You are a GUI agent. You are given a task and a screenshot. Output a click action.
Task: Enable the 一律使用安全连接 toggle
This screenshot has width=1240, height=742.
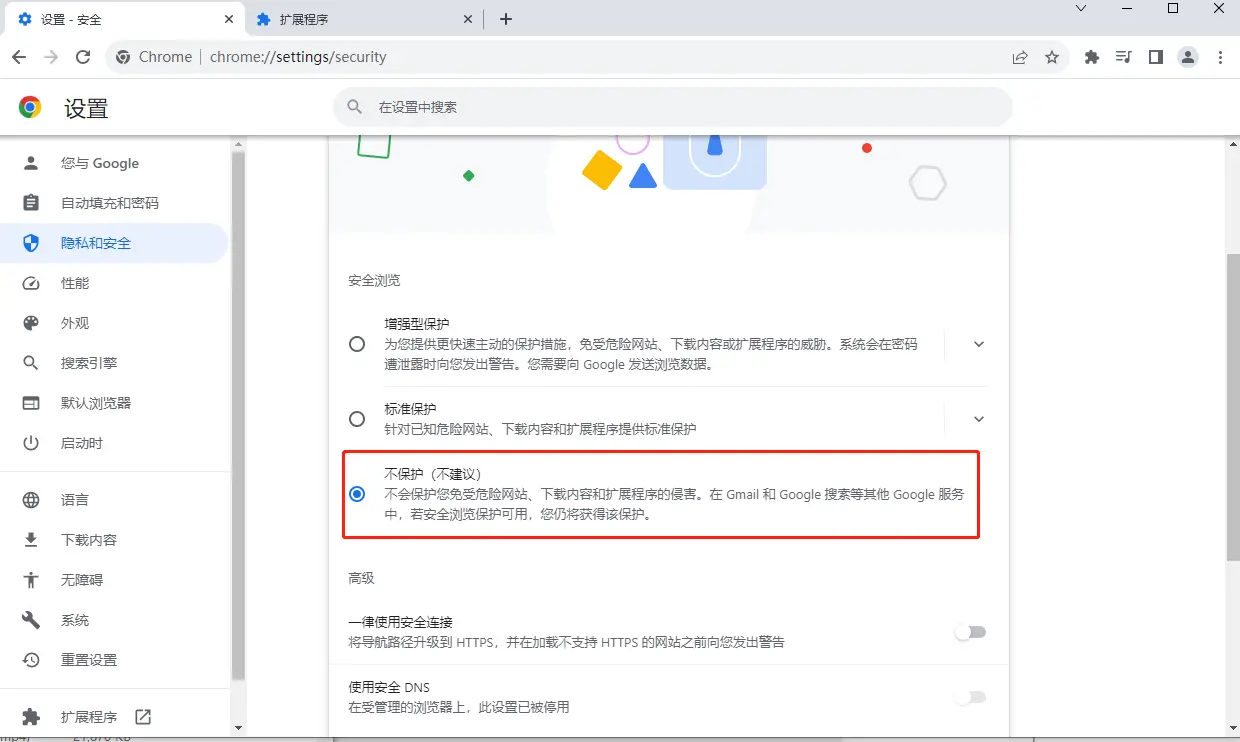(x=968, y=632)
